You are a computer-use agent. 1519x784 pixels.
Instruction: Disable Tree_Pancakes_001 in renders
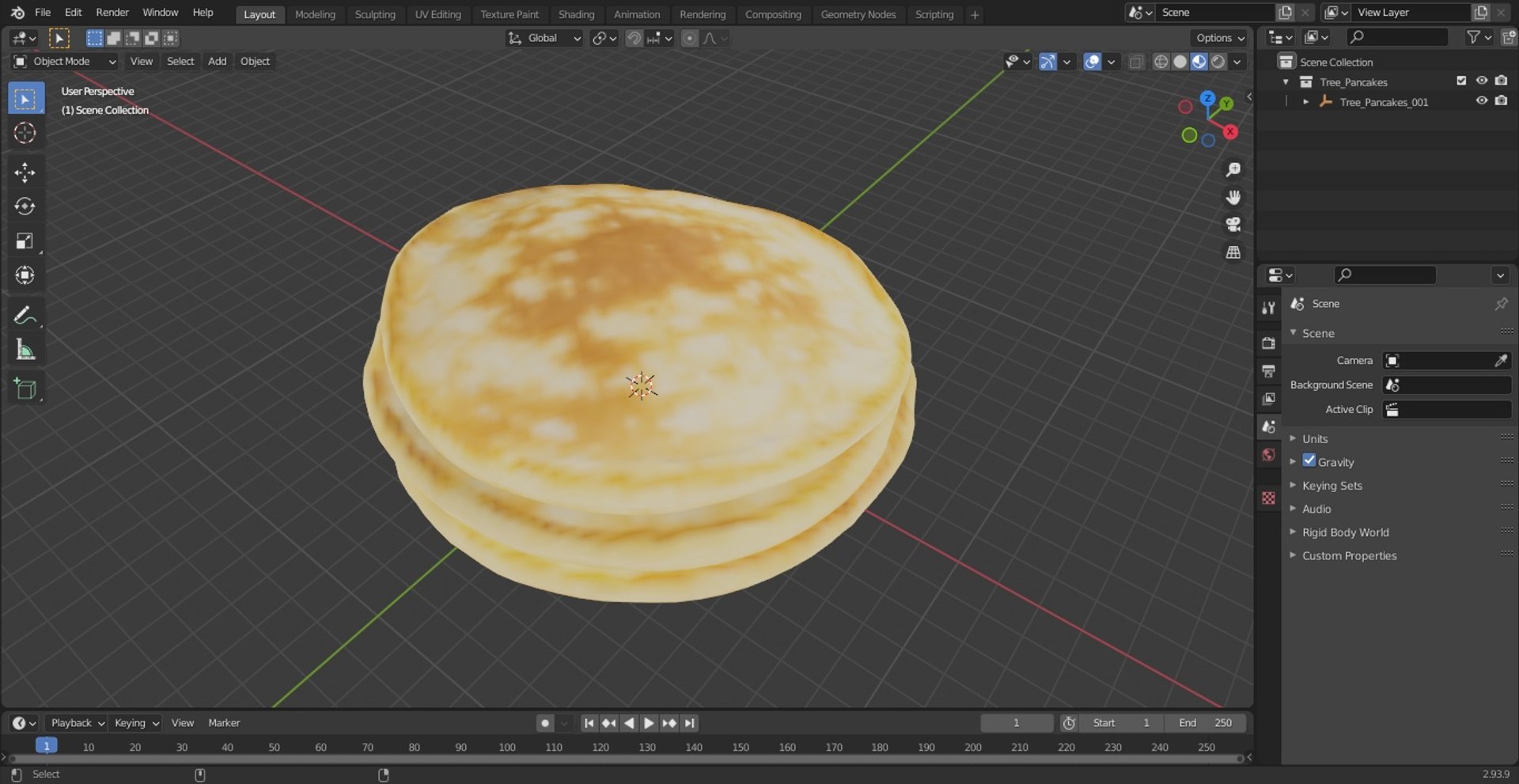click(1501, 101)
